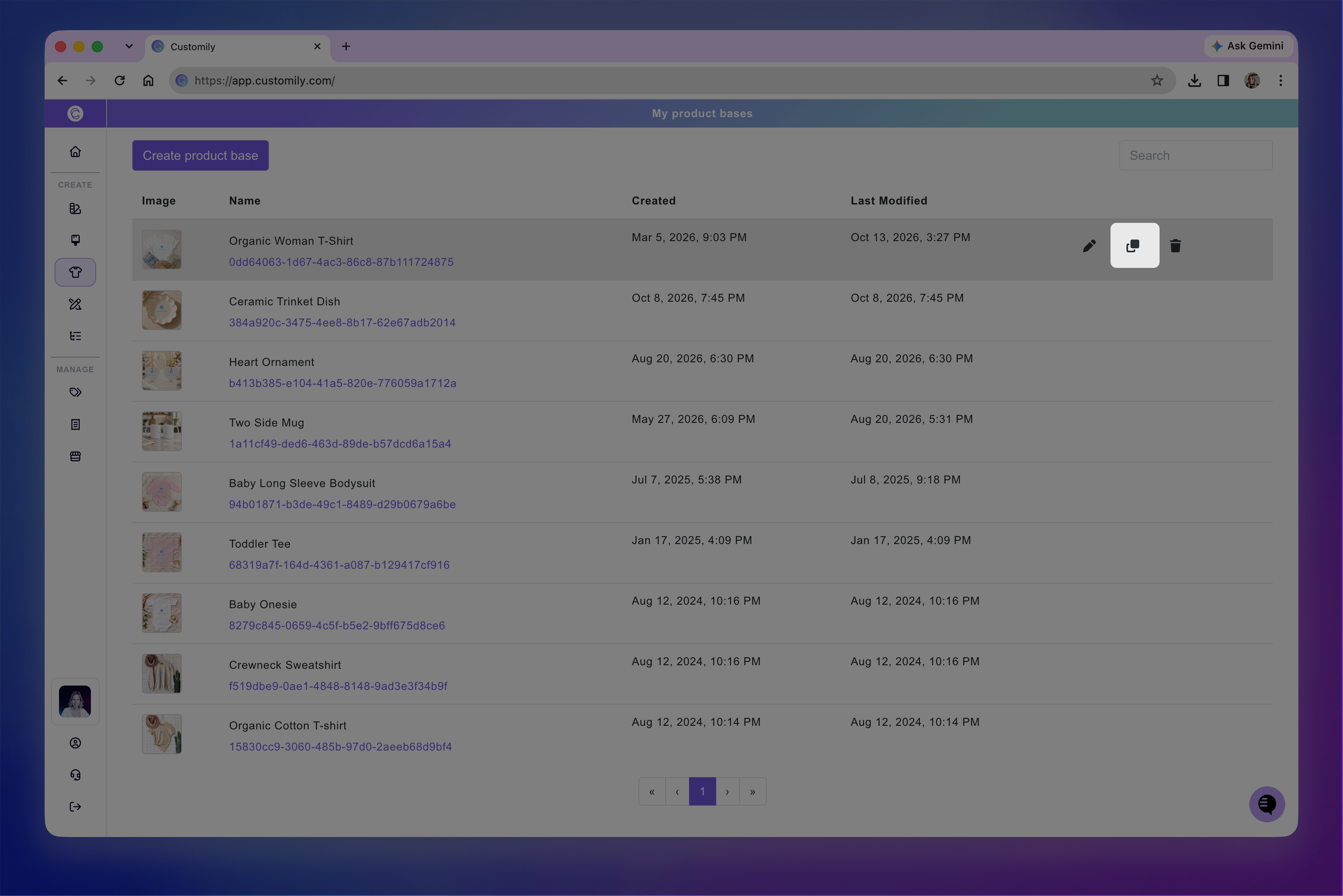
Task: Open the design tools icon below T-shirt icon
Action: 75,304
